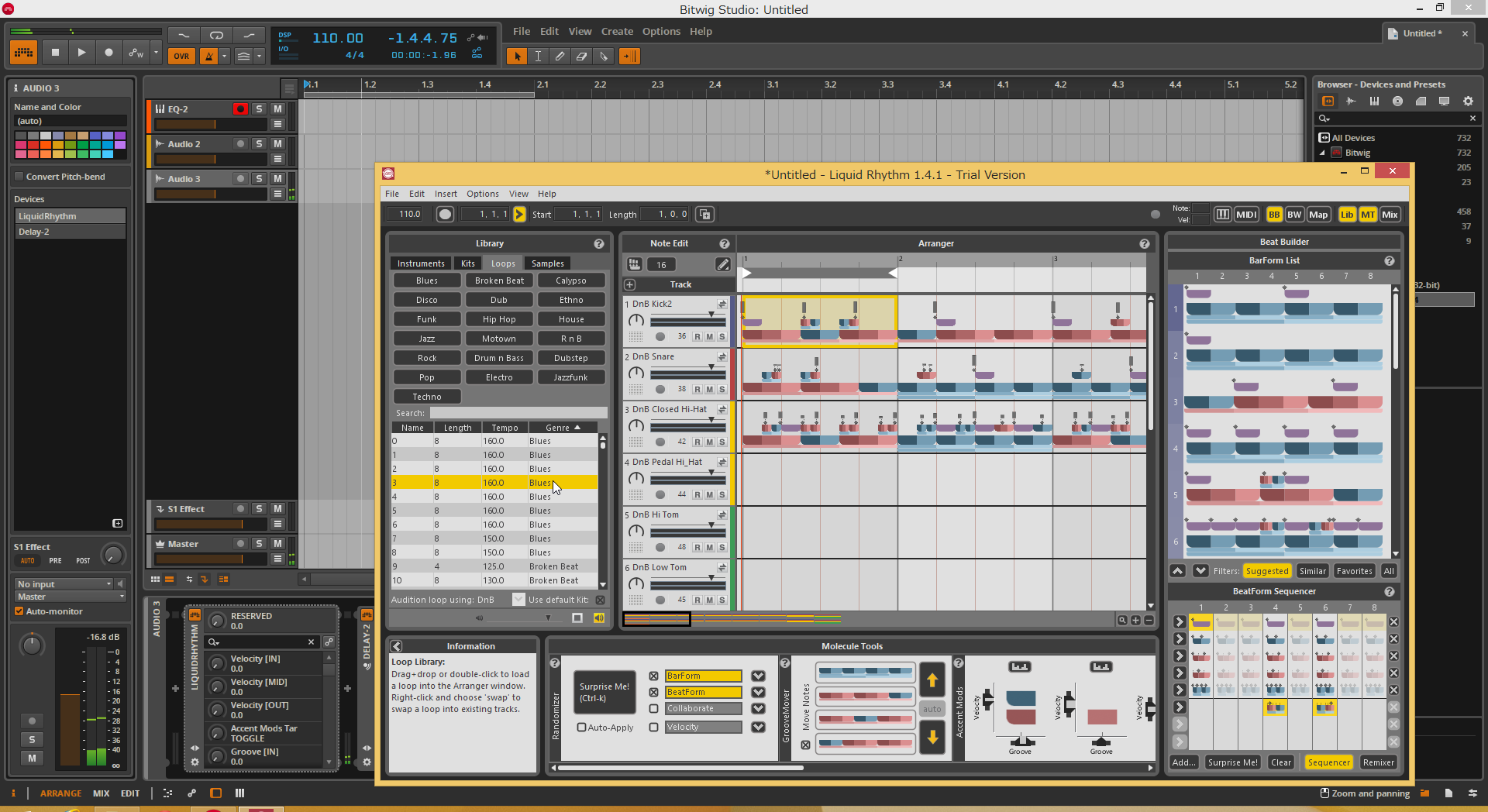Disable the Auto-monitor checkbox
The image size is (1488, 812).
tap(19, 611)
